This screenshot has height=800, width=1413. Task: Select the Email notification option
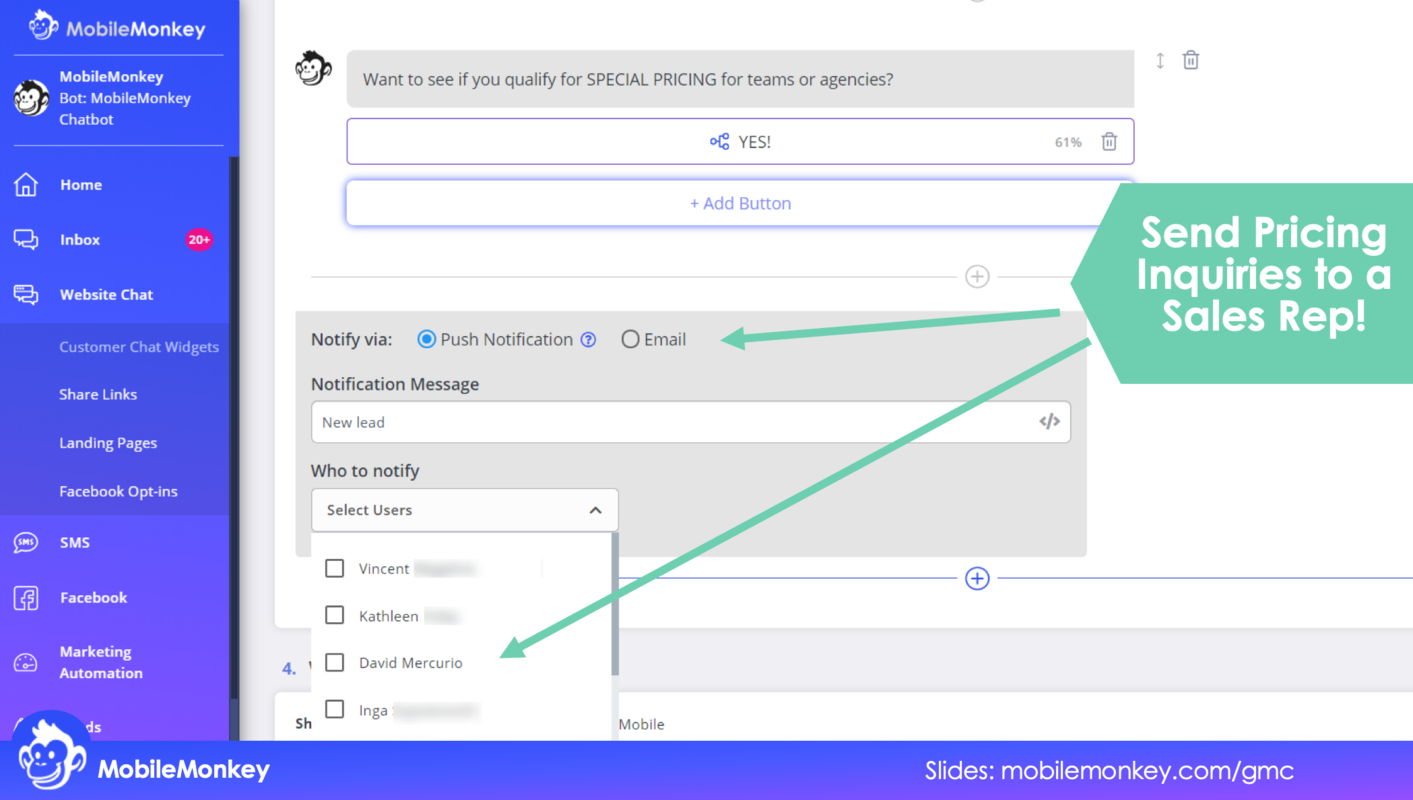pos(630,338)
